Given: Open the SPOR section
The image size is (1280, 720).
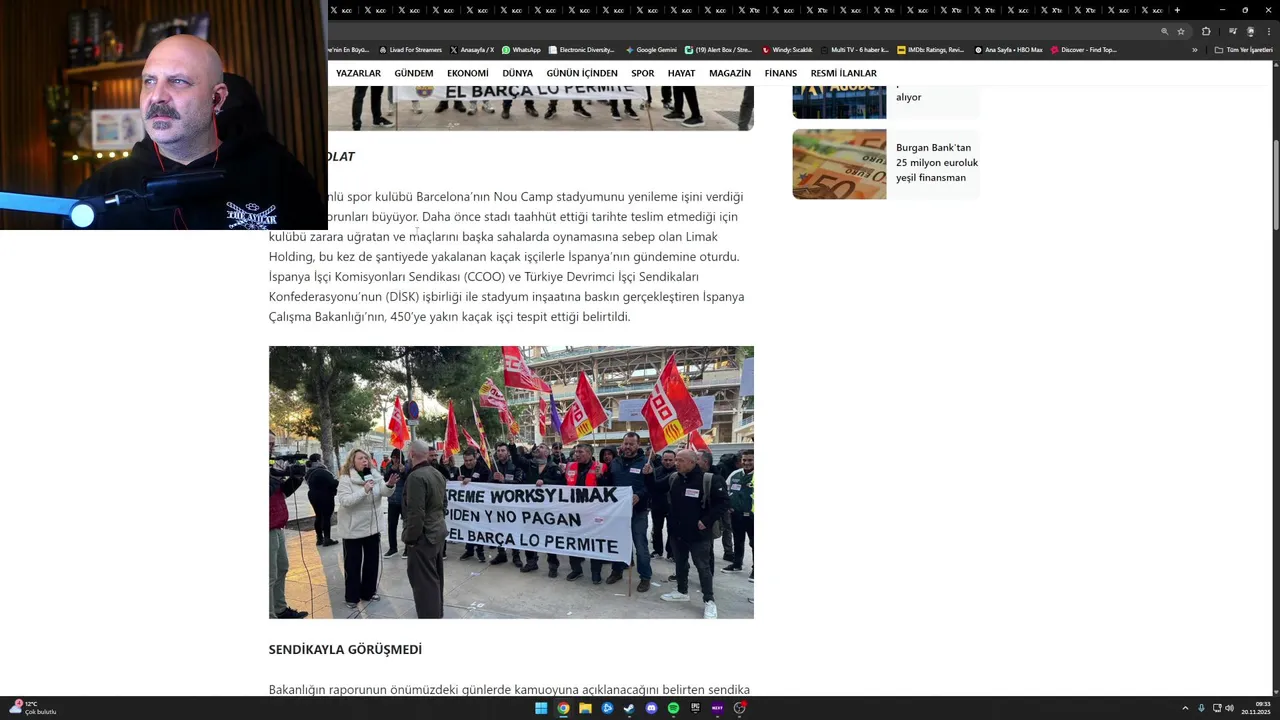Looking at the screenshot, I should point(643,73).
